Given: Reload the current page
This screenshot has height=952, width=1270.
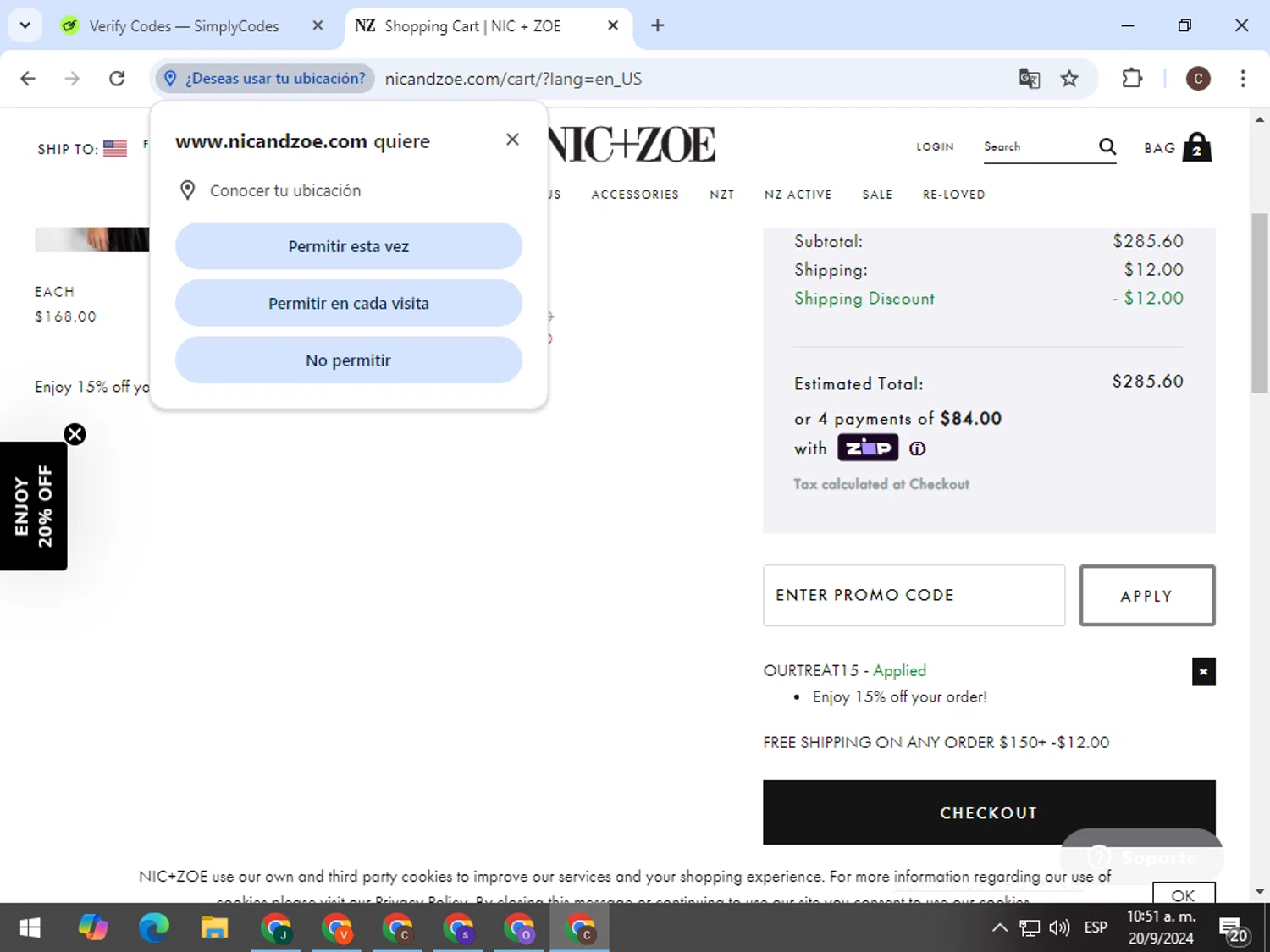Looking at the screenshot, I should click(x=117, y=79).
